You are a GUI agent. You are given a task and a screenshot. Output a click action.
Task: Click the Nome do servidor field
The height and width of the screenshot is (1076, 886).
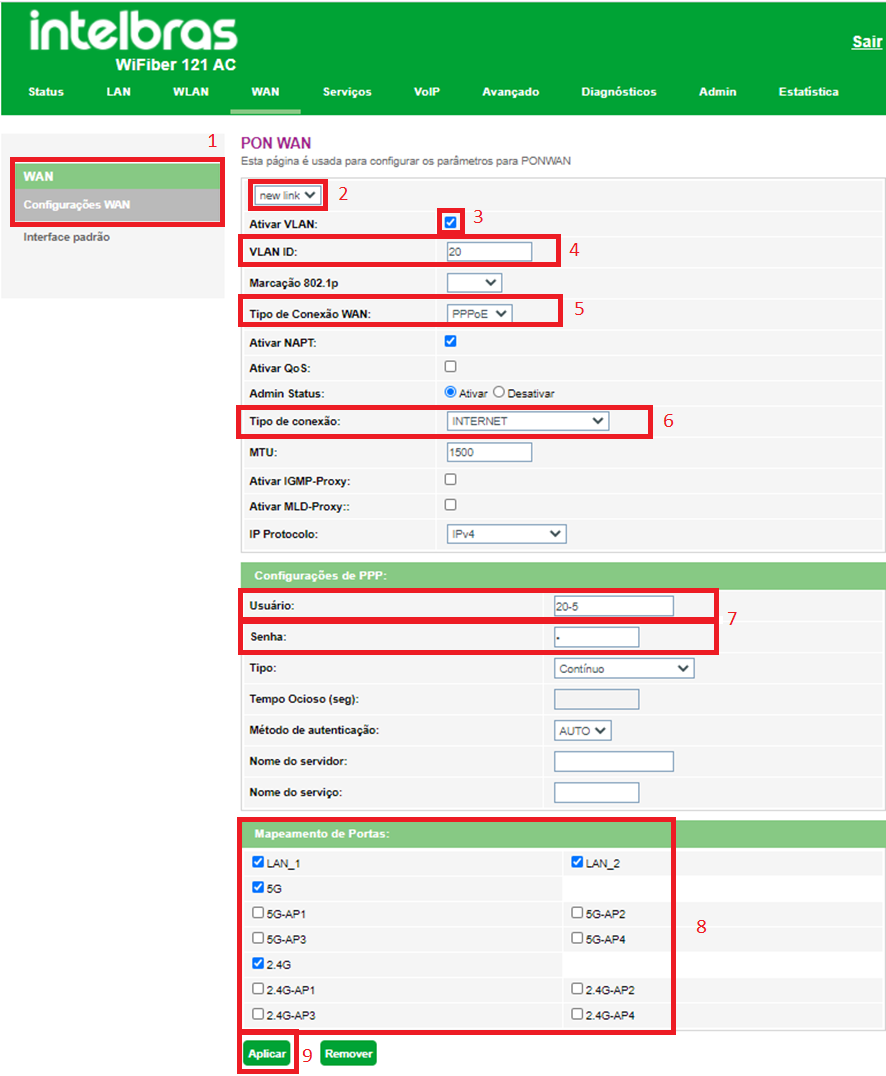(x=614, y=762)
